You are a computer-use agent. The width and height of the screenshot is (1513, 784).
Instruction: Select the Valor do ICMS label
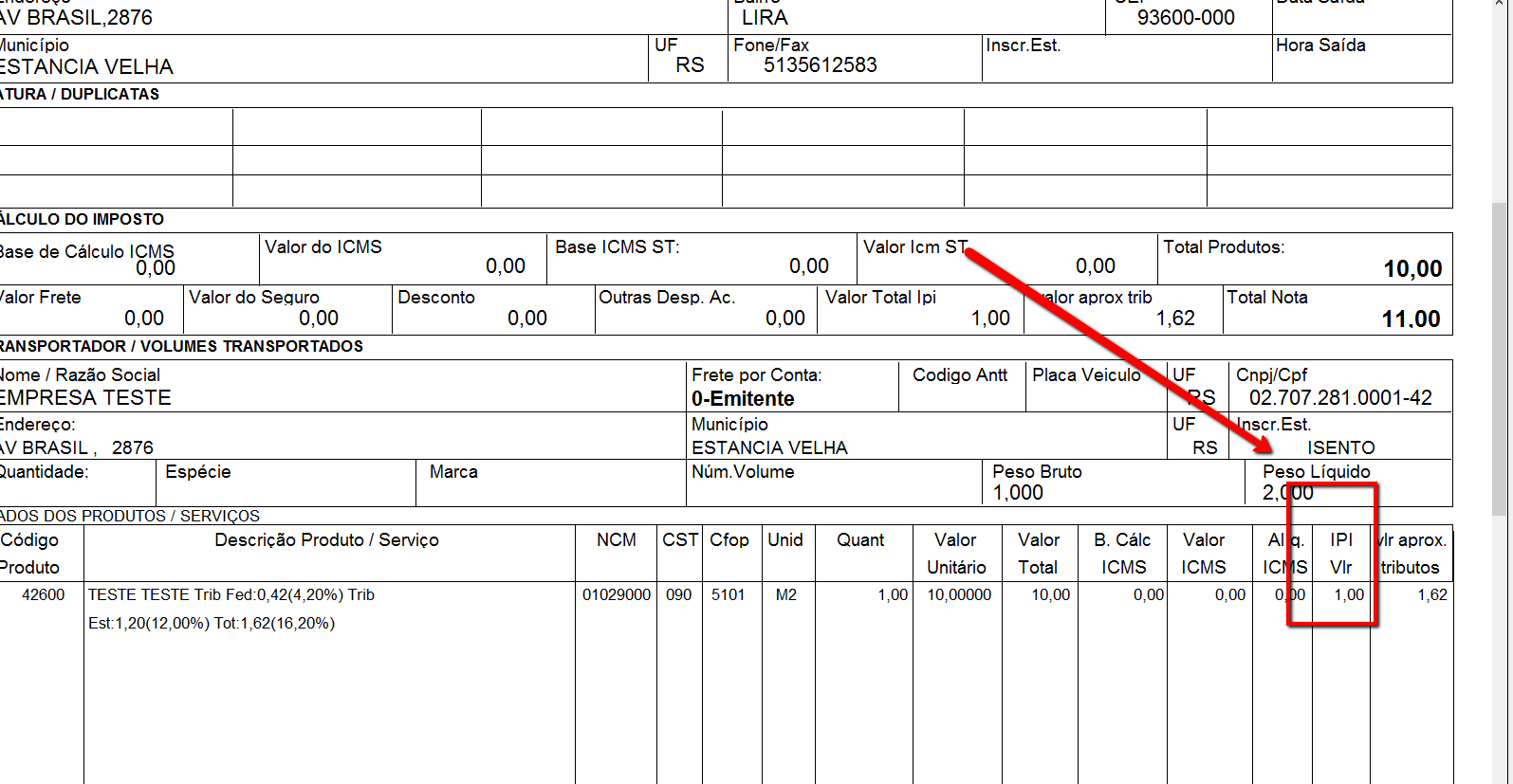[323, 247]
